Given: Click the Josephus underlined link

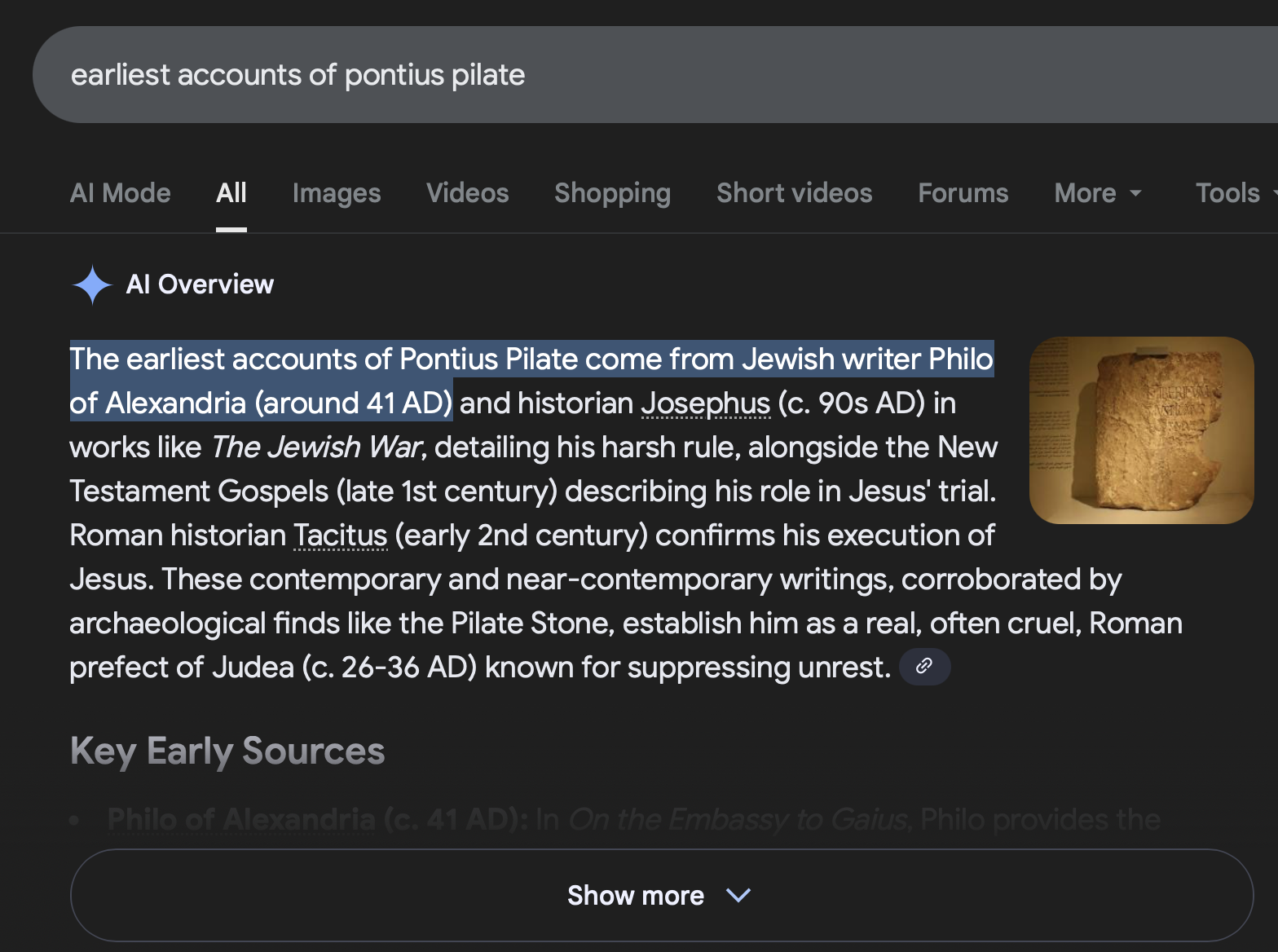Looking at the screenshot, I should point(706,403).
